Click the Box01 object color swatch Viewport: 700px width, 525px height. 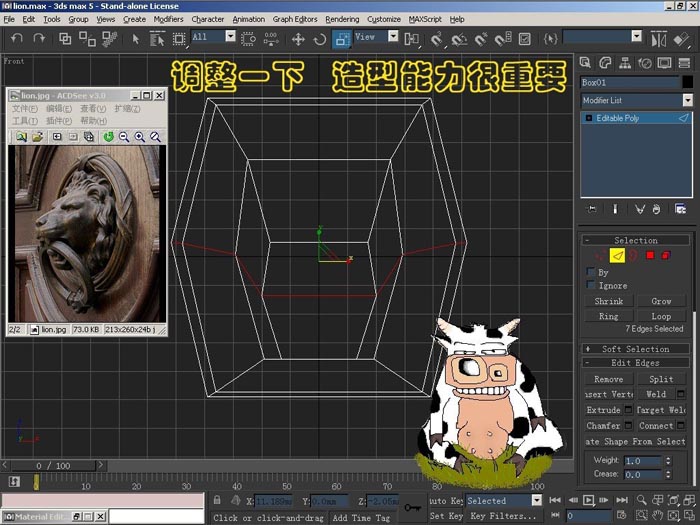(688, 82)
